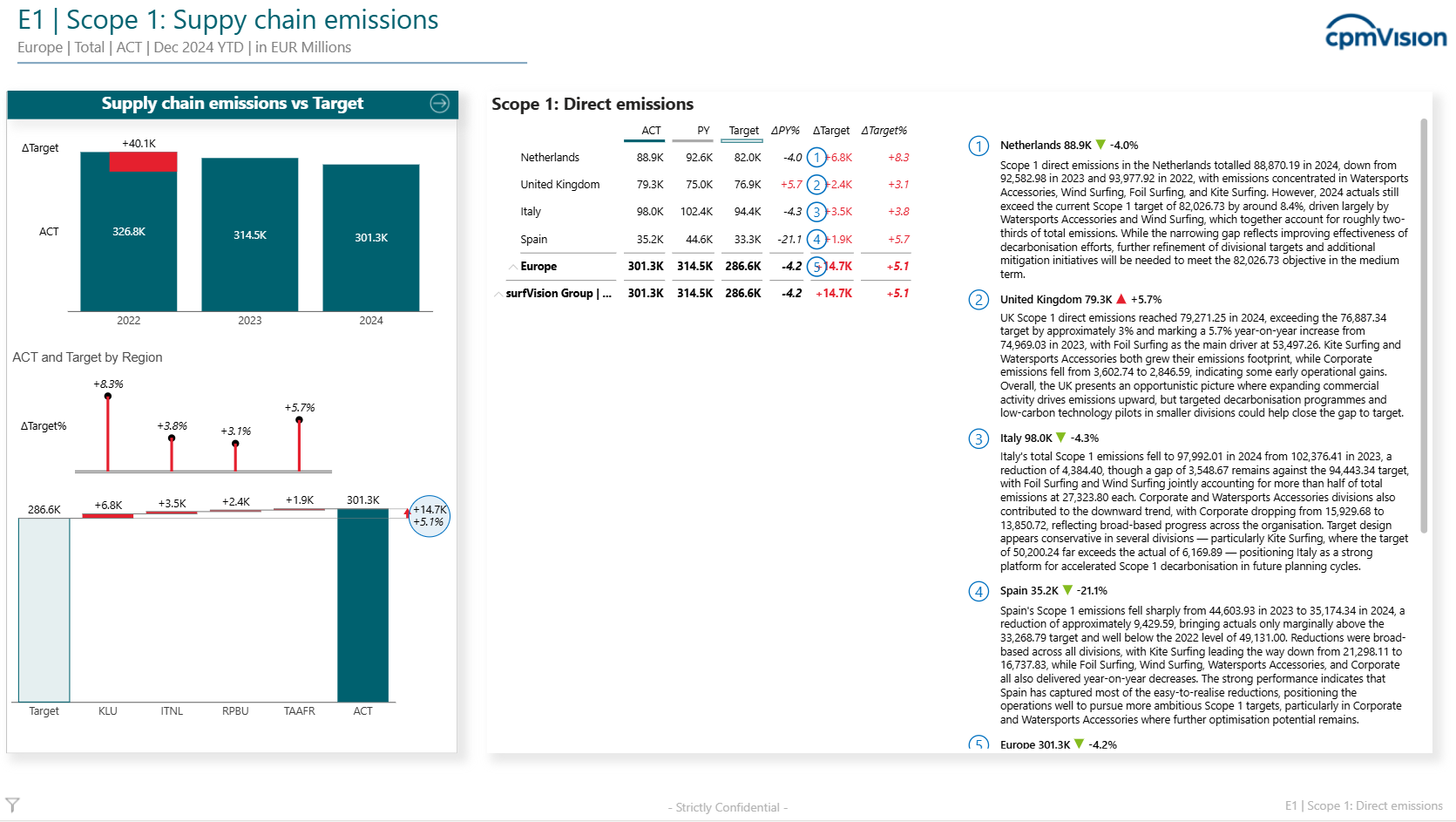This screenshot has height=822, width=1456.
Task: Select comment marker 1 in Netherlands row
Action: click(x=816, y=158)
